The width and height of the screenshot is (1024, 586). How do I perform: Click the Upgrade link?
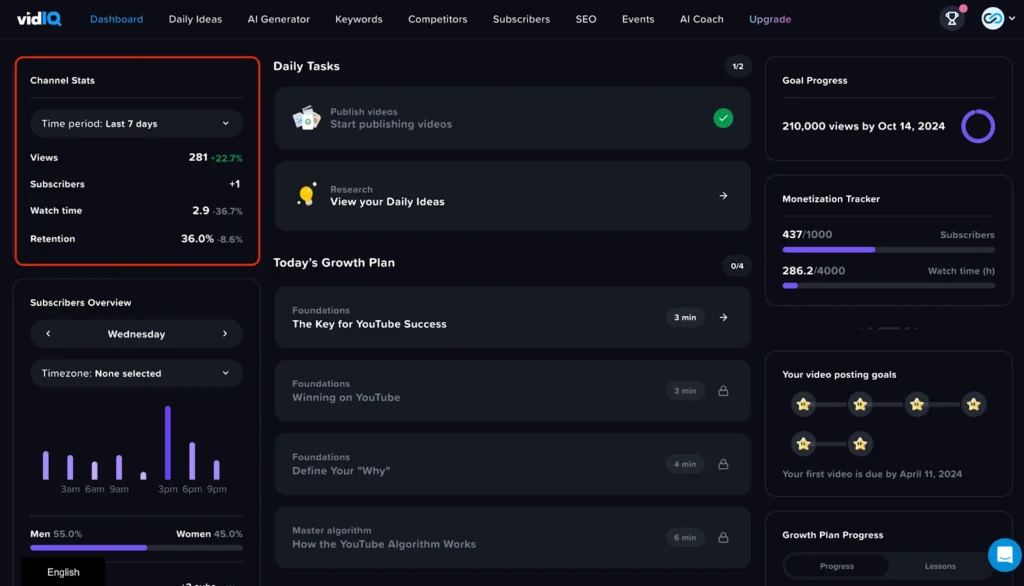coord(769,18)
